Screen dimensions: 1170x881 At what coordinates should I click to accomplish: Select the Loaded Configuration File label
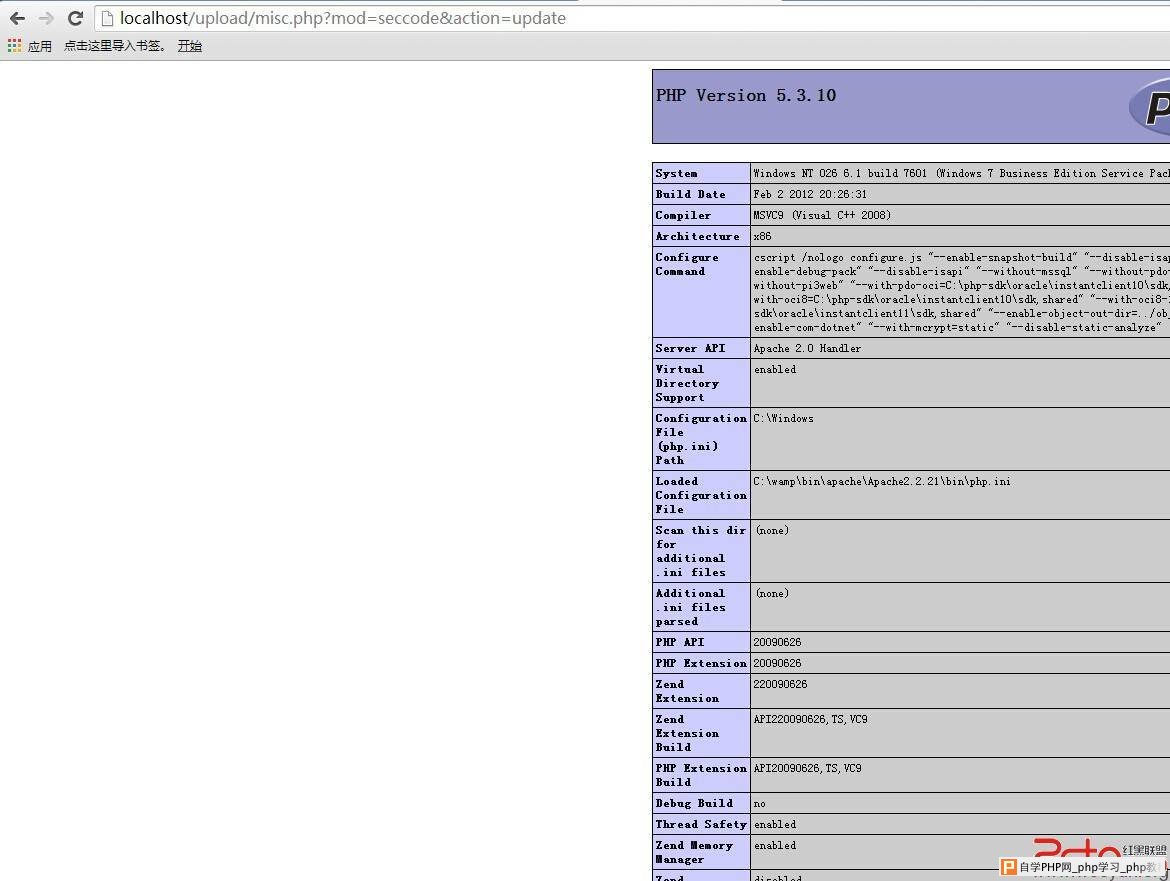point(701,495)
